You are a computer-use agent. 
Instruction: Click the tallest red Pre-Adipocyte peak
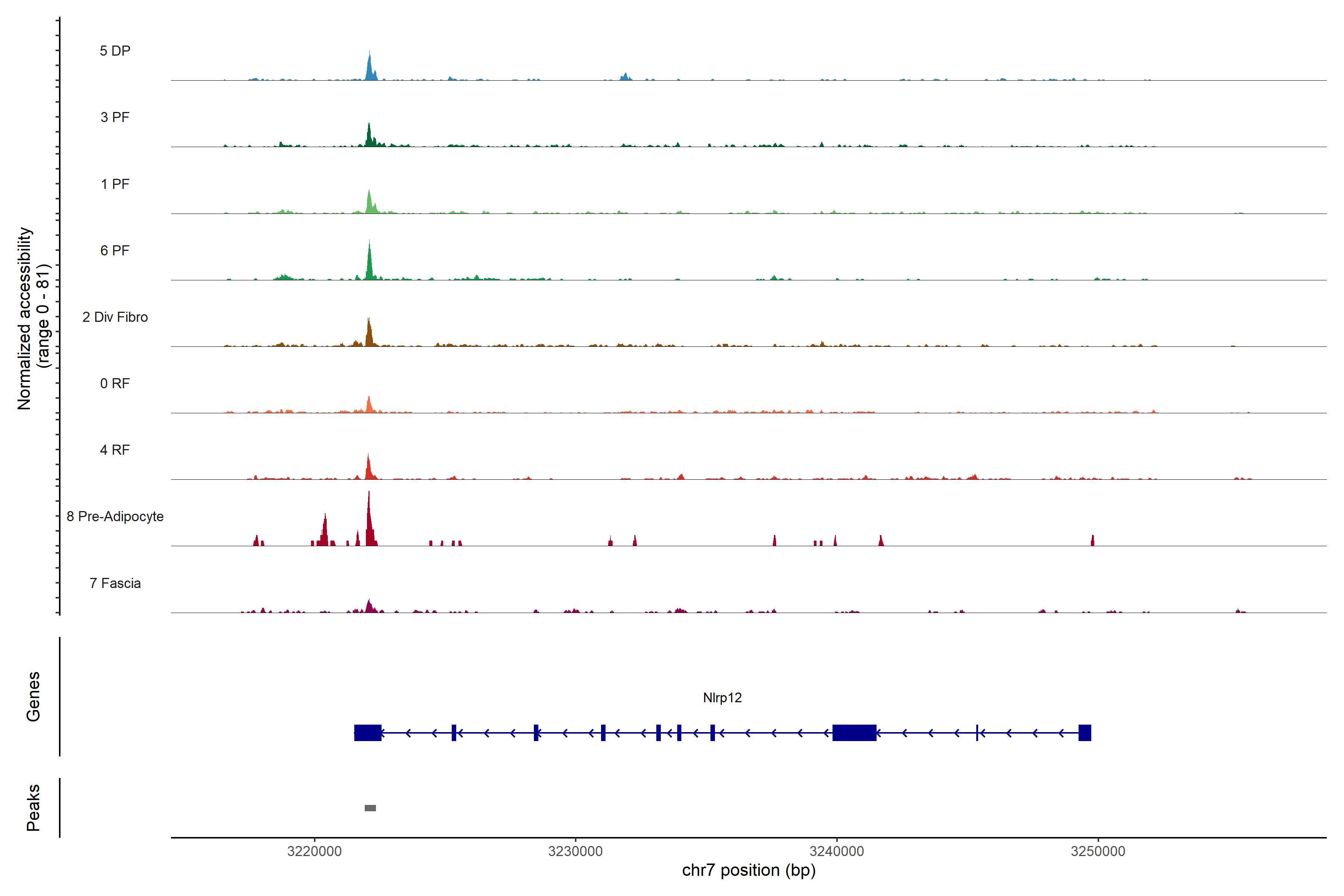point(369,523)
